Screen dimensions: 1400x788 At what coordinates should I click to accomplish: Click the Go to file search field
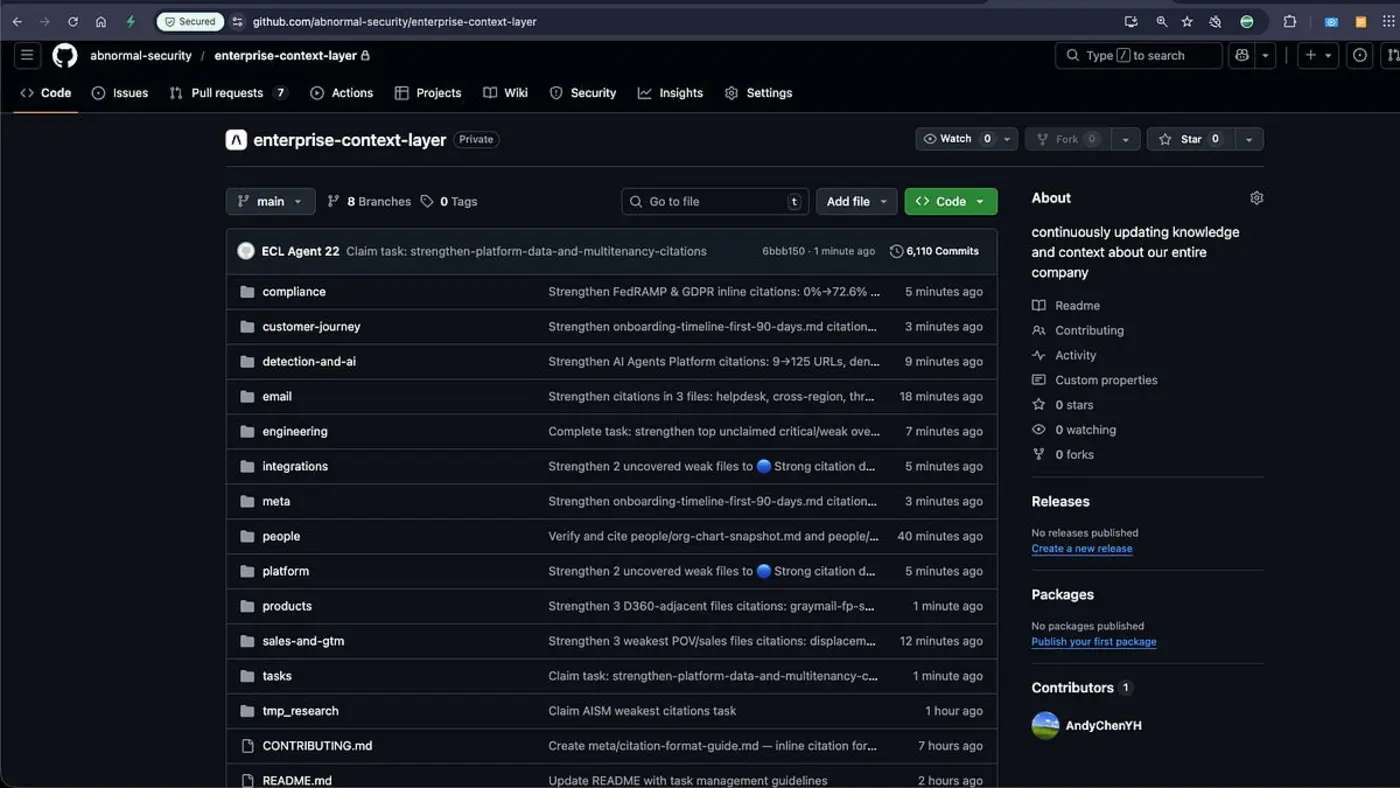coord(714,201)
